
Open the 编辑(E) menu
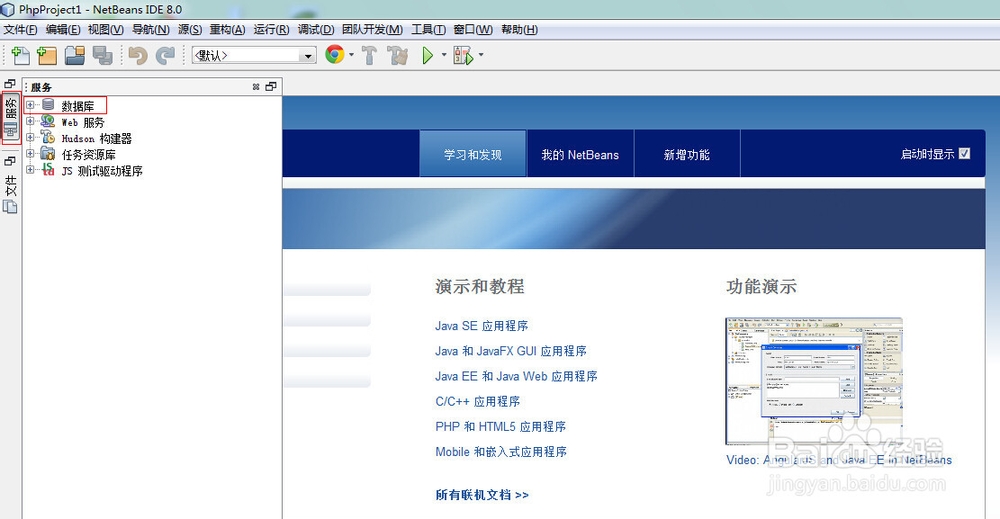click(x=62, y=29)
